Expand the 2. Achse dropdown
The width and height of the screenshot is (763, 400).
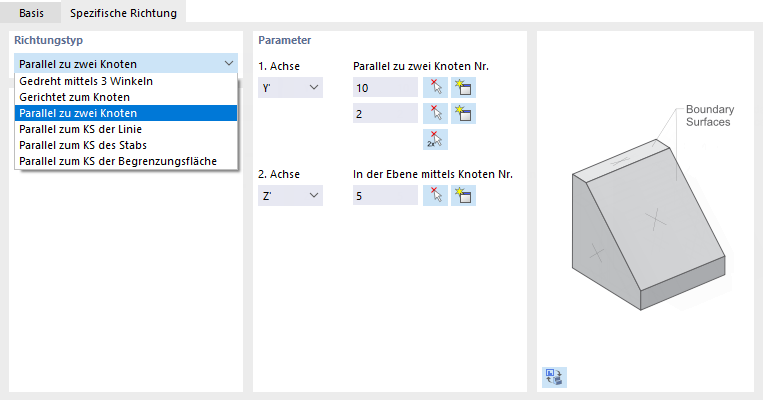[290, 195]
